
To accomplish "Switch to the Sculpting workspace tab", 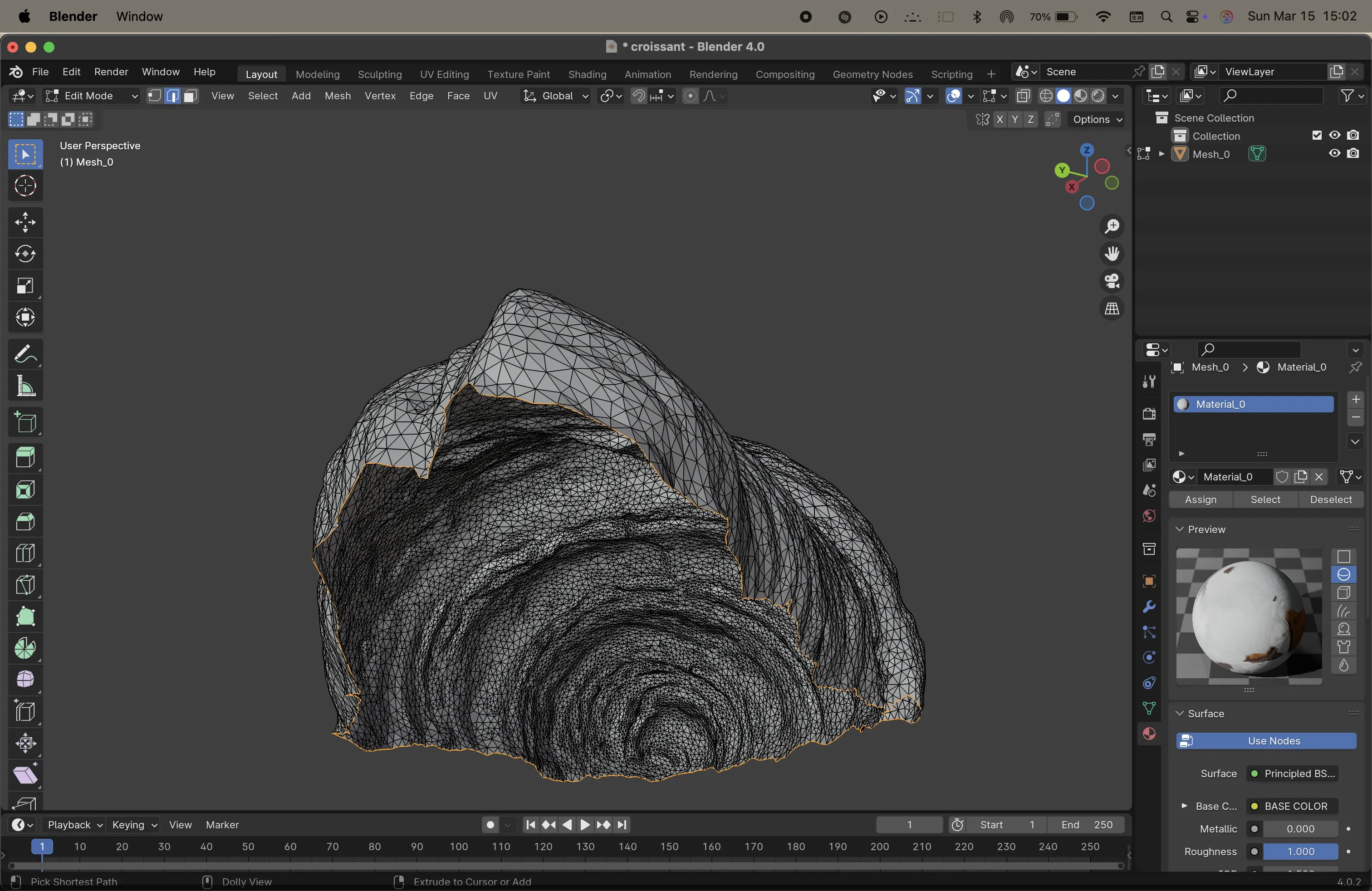I will [379, 74].
